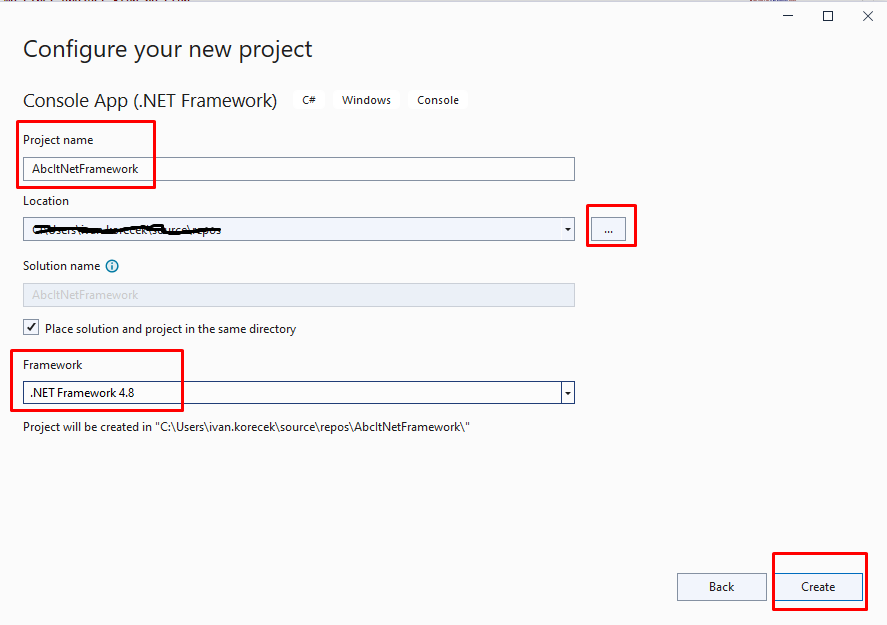
Task: Minimize the project configuration window
Action: coord(783,16)
